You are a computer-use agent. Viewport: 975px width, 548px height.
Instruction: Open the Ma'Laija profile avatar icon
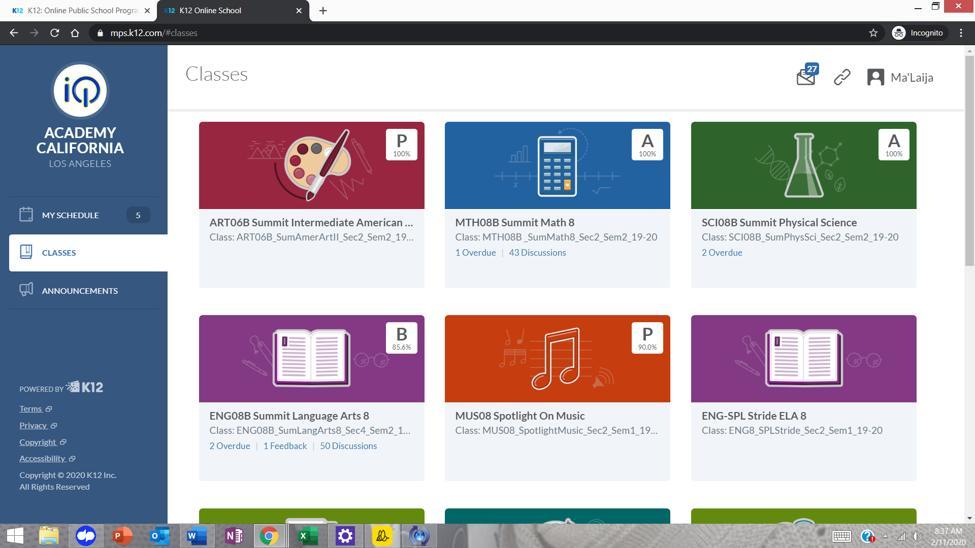(x=876, y=77)
